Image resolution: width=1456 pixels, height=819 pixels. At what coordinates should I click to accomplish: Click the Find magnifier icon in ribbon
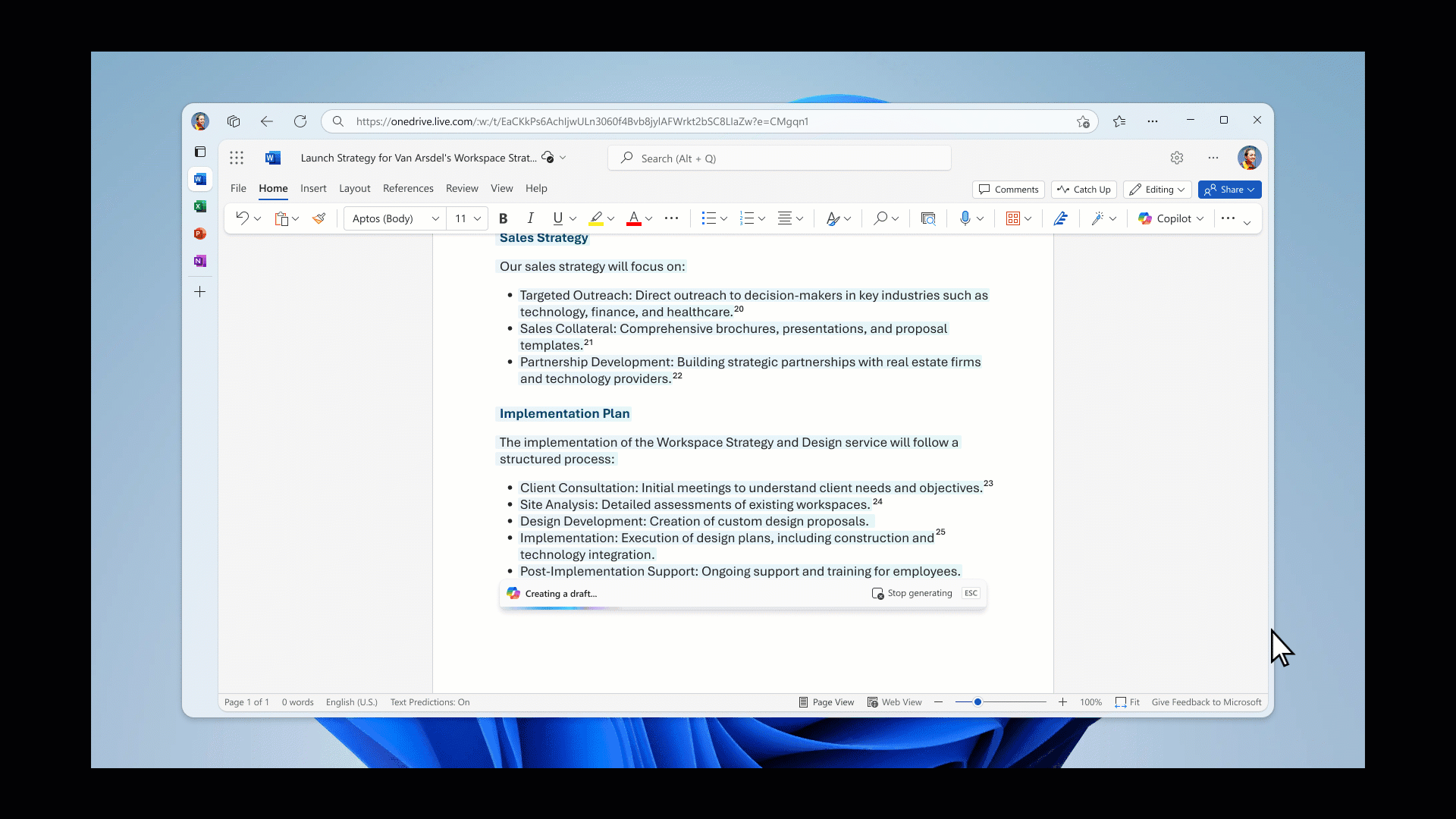[x=880, y=218]
